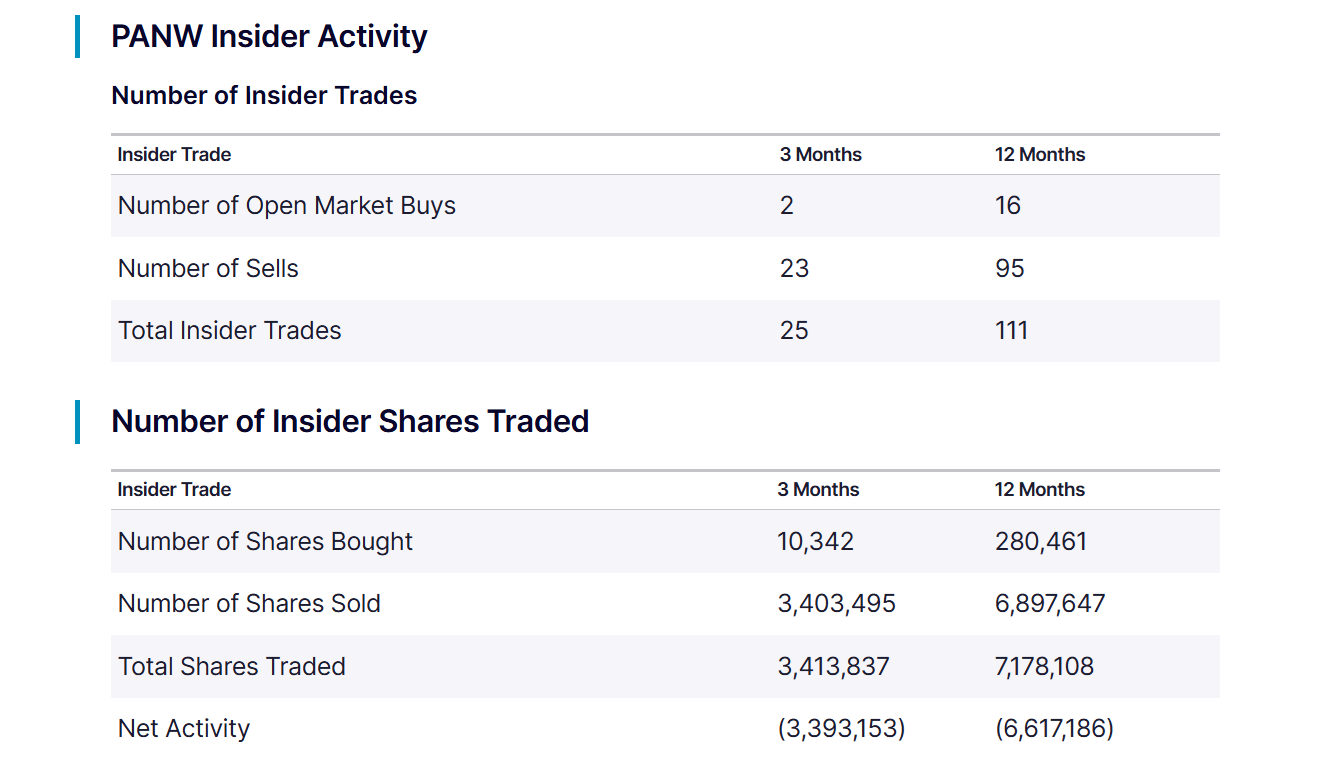
Task: Select the 12-month sells value 95
Action: [x=1010, y=269]
